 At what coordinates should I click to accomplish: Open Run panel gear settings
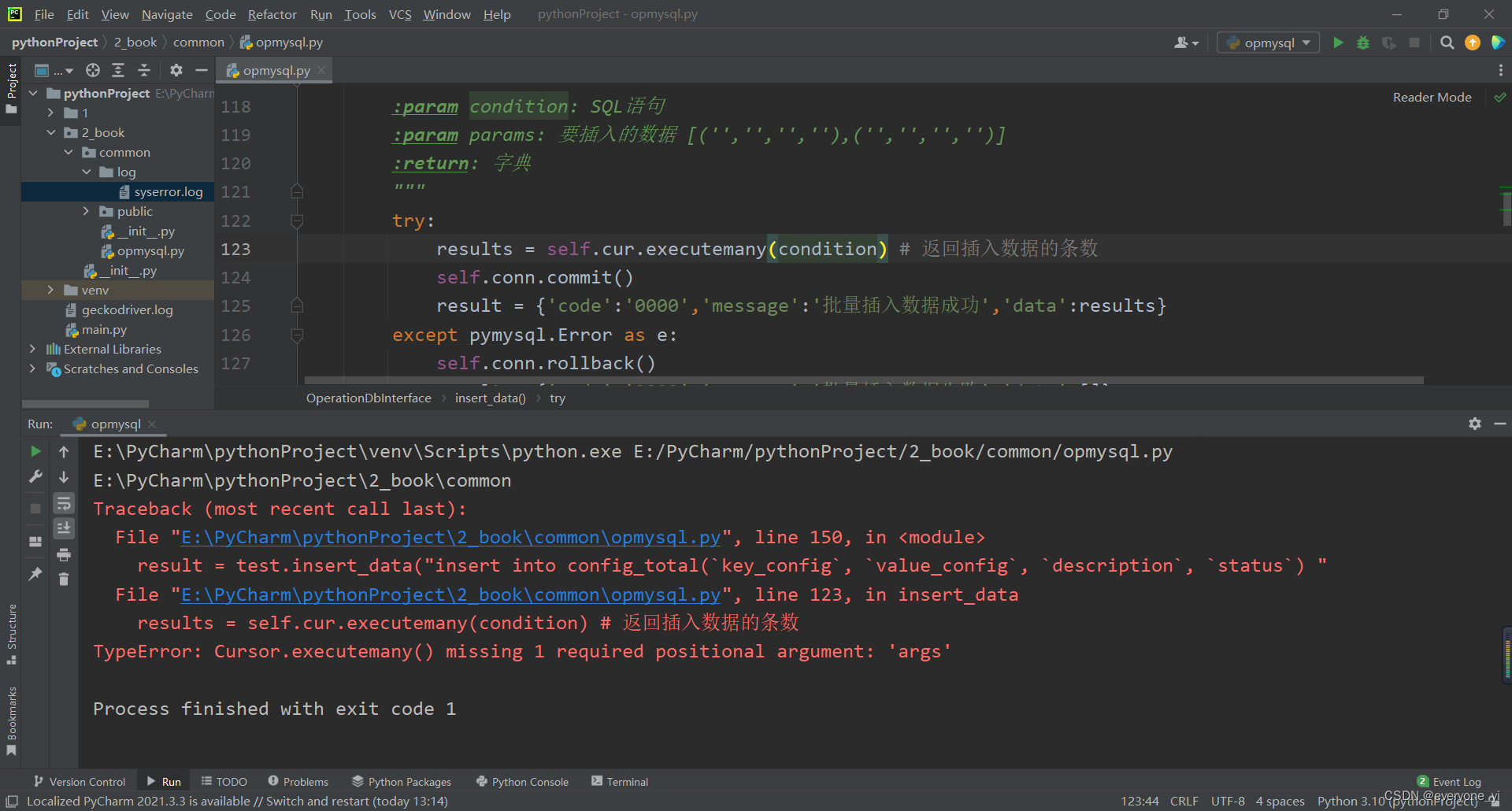click(x=1475, y=424)
